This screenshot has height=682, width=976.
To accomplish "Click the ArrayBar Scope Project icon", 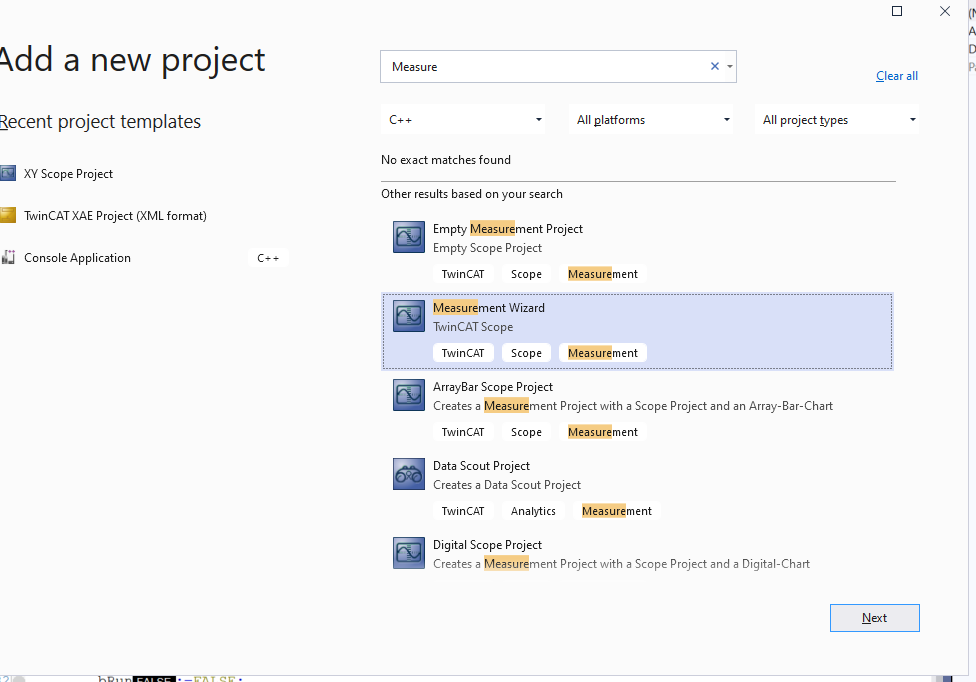I will pos(409,395).
